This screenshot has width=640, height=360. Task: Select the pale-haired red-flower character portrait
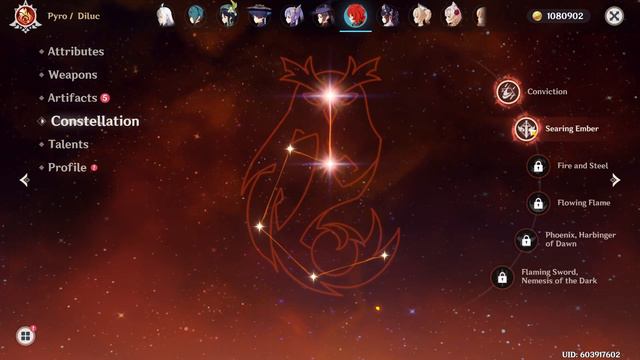[453, 16]
